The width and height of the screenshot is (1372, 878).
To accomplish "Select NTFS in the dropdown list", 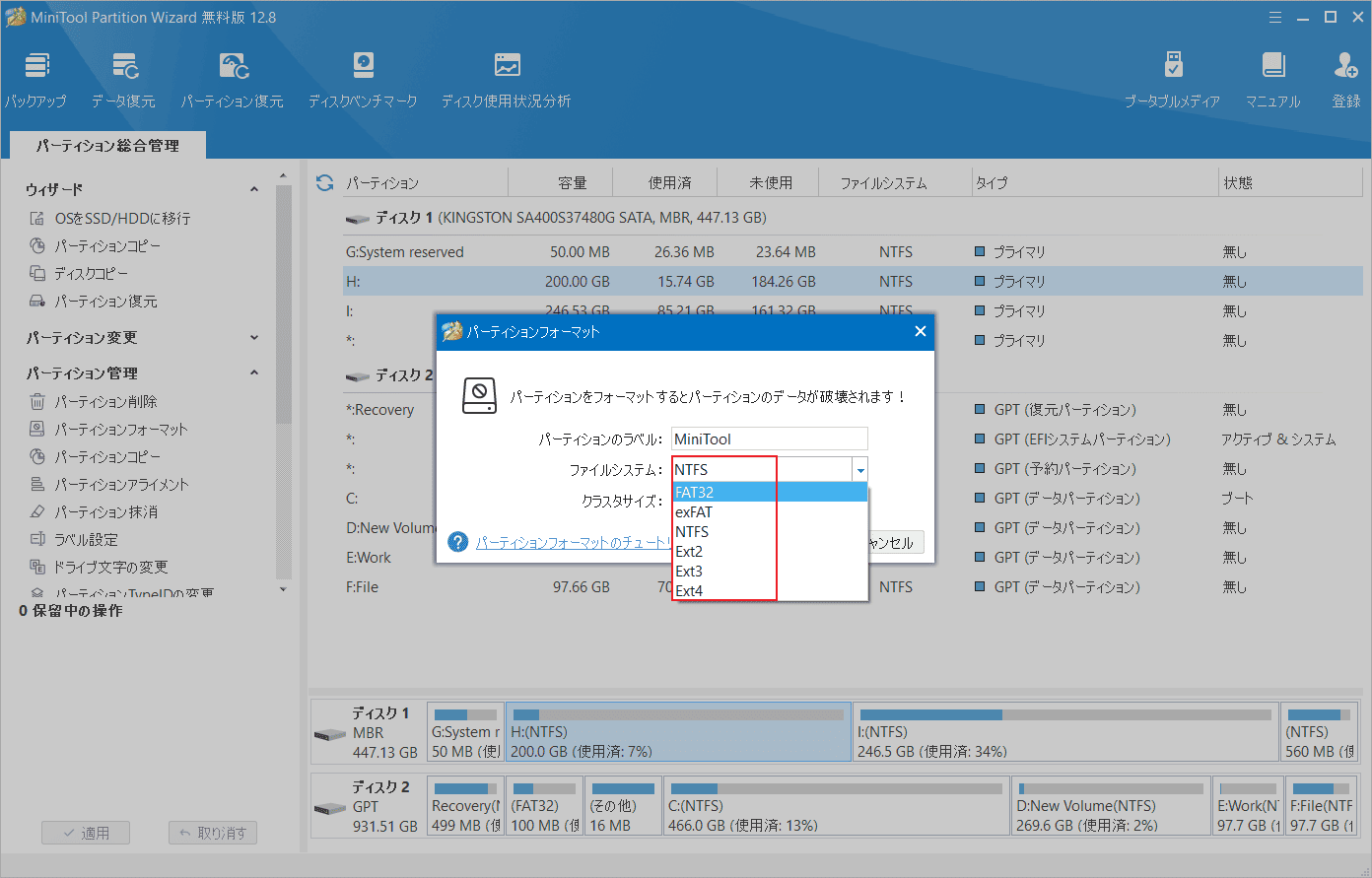I will coord(770,532).
